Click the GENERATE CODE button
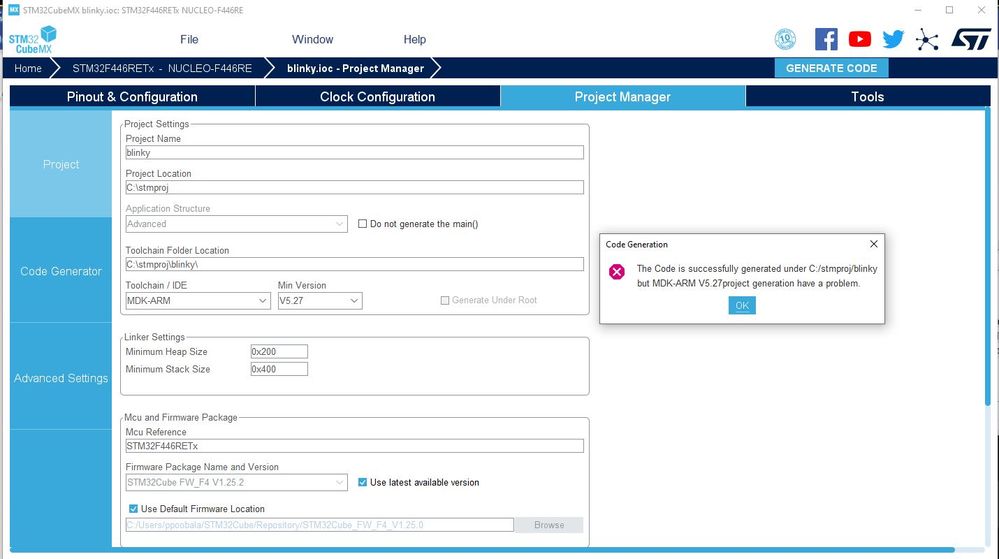Viewport: 999px width, 559px height. pos(831,68)
